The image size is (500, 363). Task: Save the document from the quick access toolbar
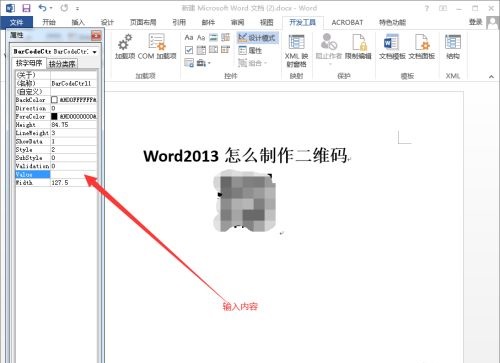pos(26,8)
